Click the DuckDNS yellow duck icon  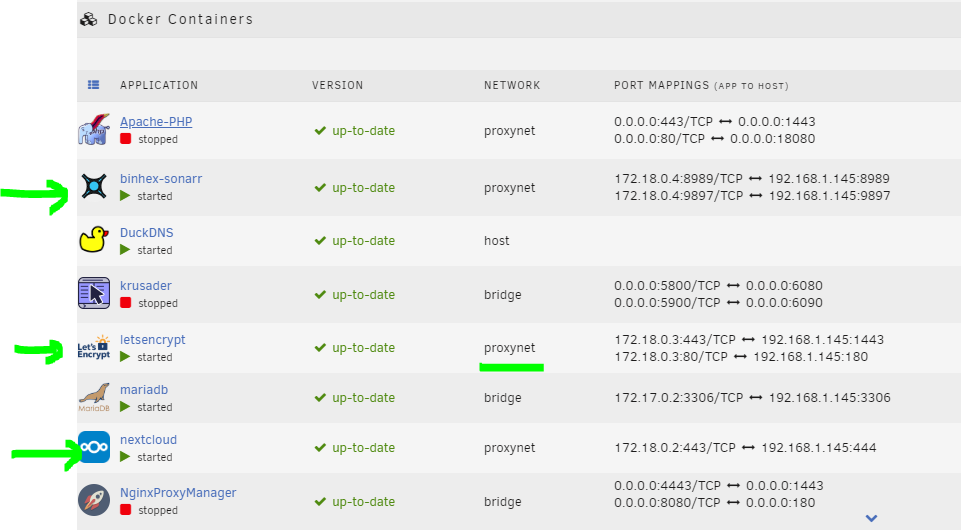[94, 240]
